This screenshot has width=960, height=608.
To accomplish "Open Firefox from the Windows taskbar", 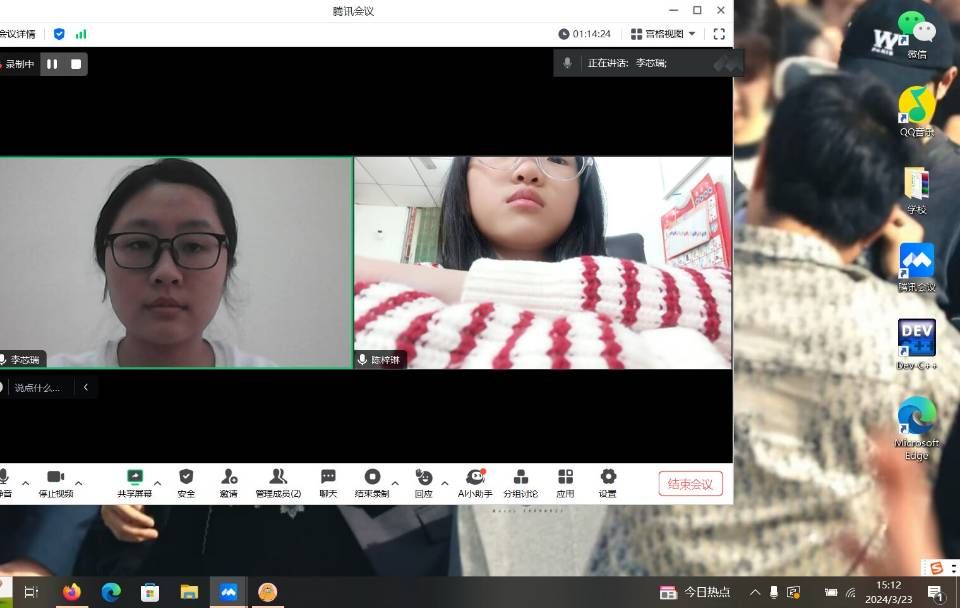I will point(71,592).
